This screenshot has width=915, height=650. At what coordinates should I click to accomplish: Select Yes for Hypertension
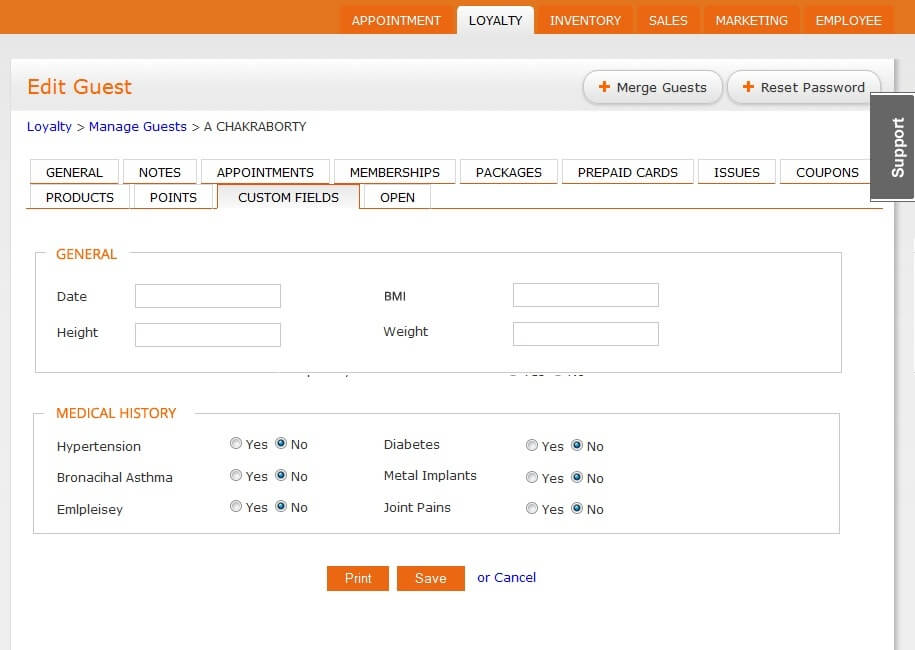[x=236, y=443]
